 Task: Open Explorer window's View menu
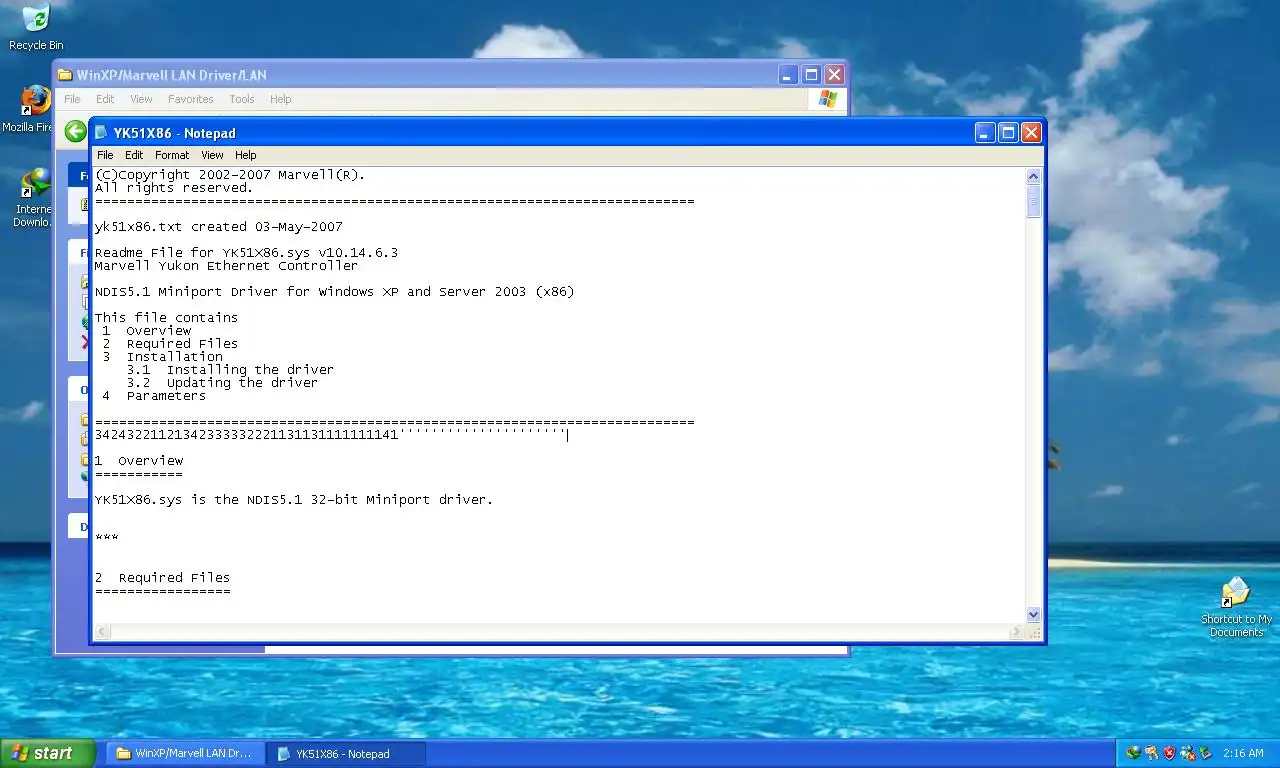[141, 99]
